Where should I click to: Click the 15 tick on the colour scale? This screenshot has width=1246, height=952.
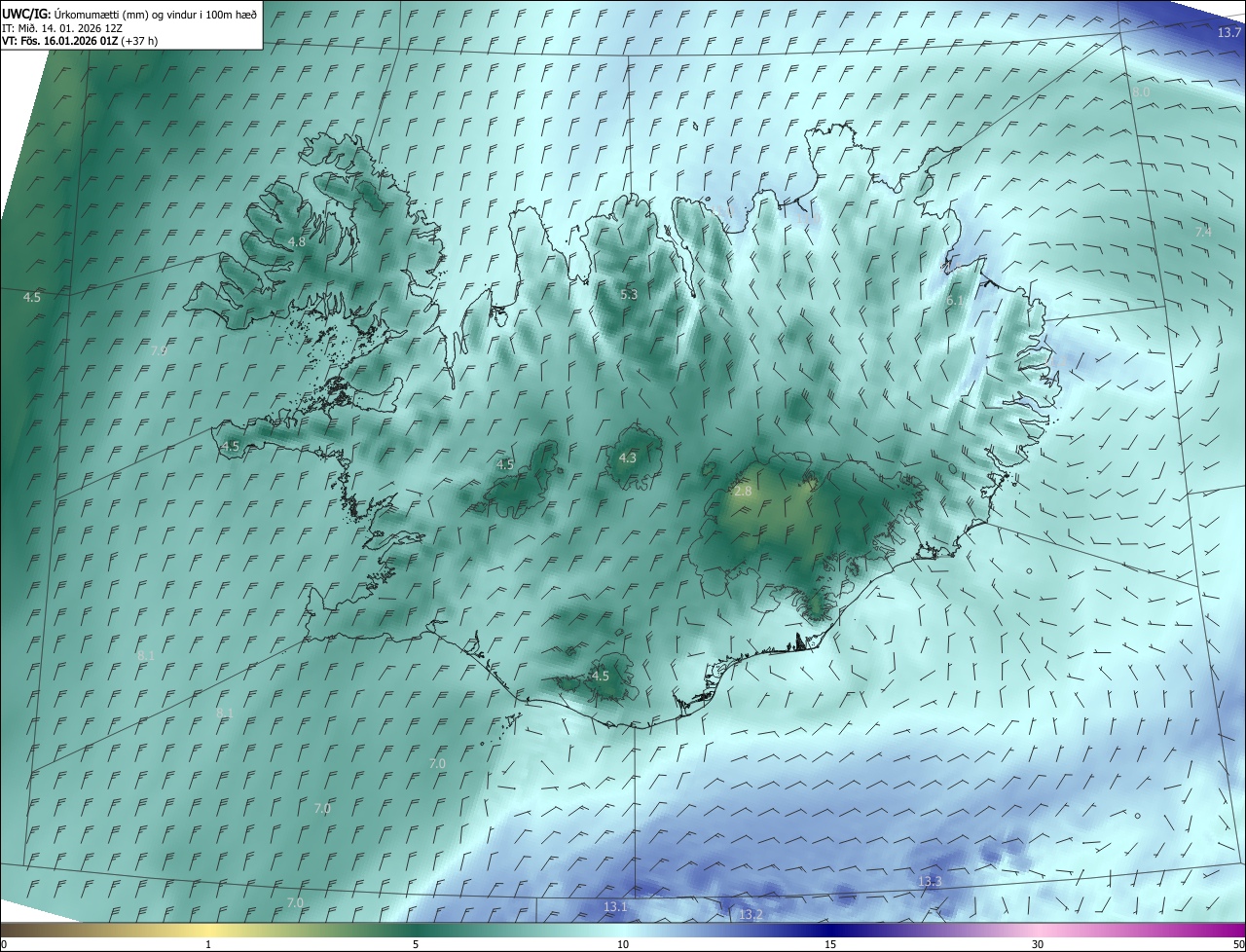[830, 944]
